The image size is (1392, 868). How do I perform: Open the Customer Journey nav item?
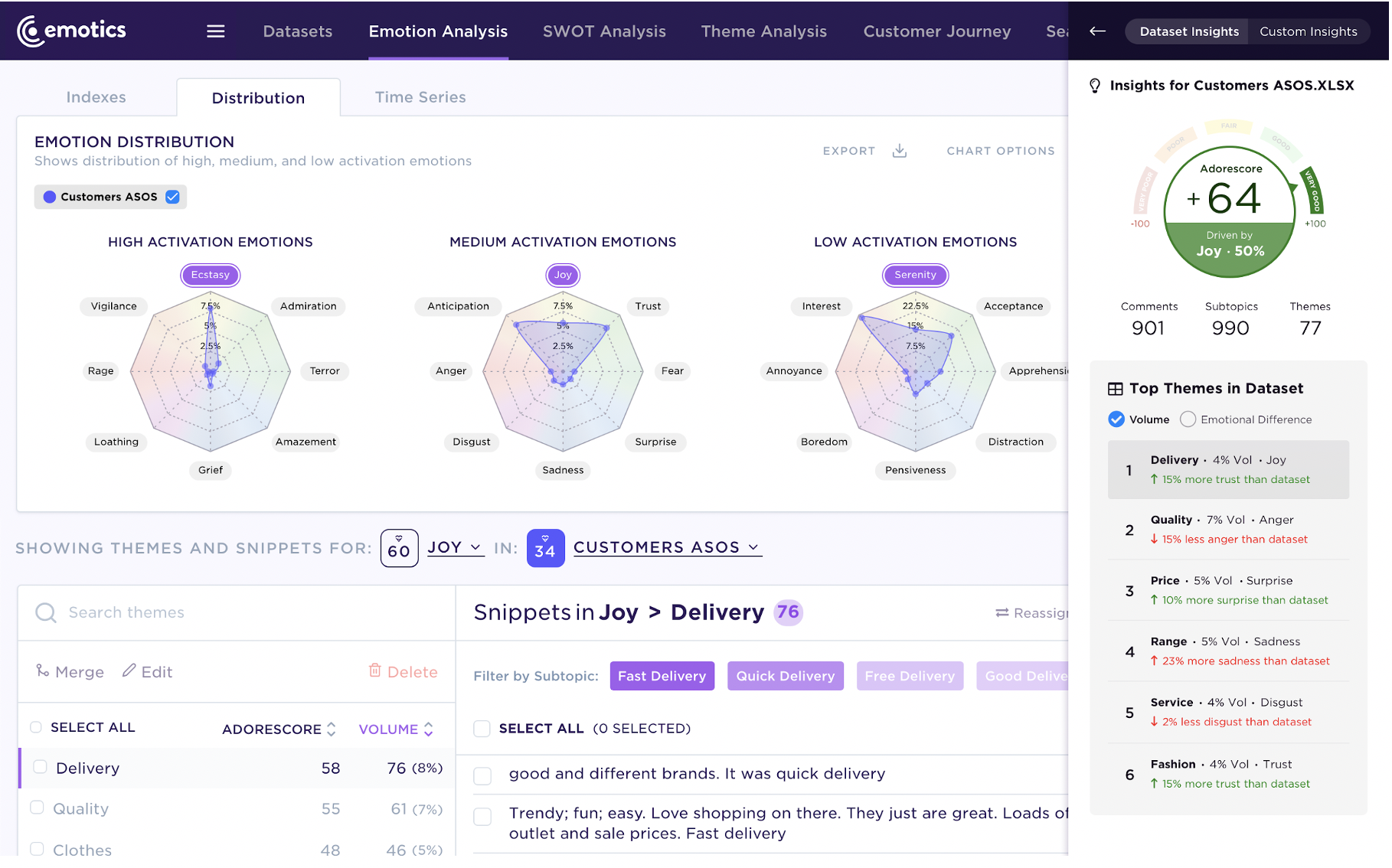tap(937, 31)
